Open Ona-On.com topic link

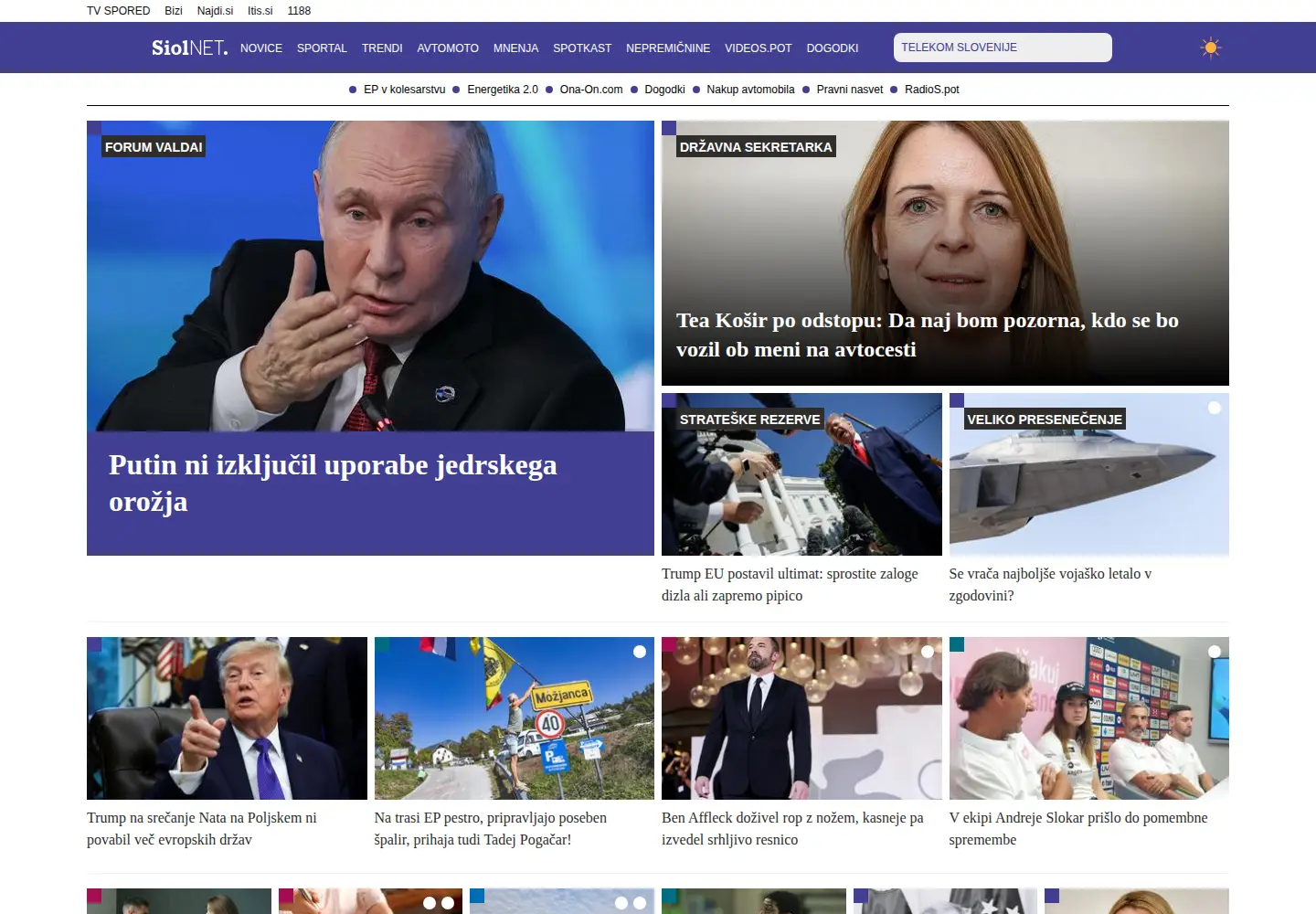[591, 90]
